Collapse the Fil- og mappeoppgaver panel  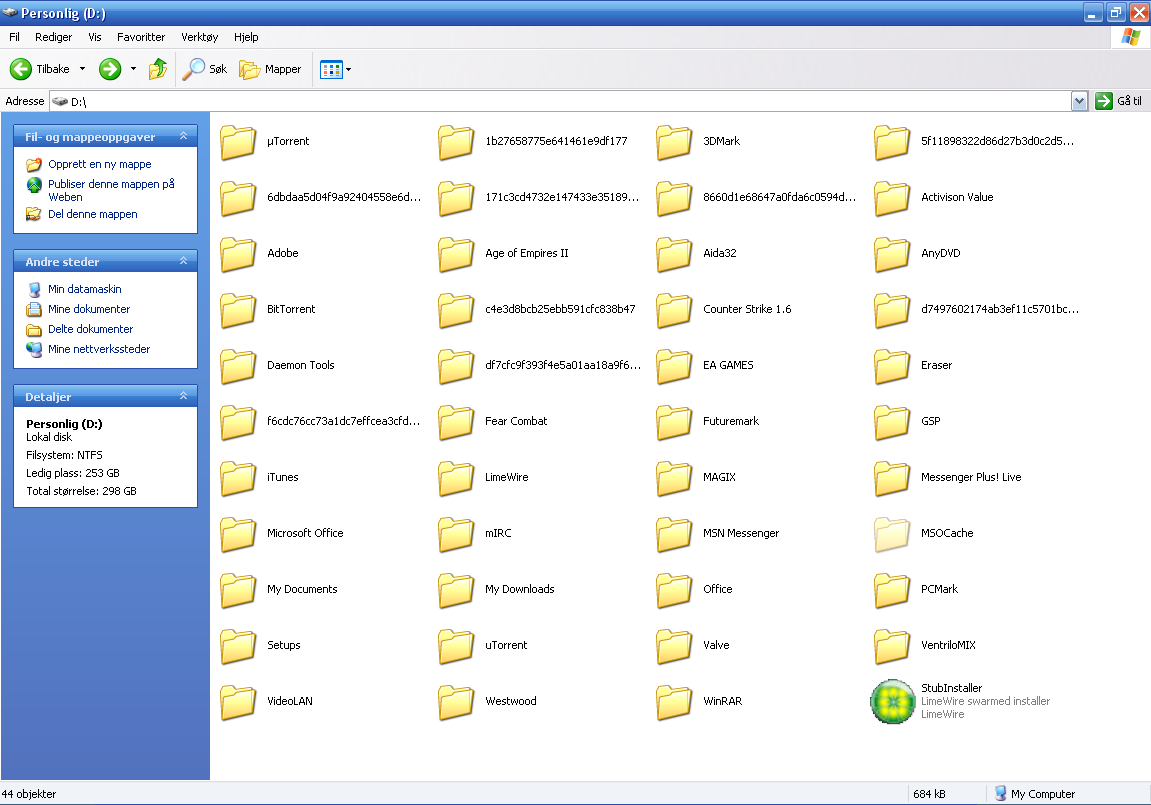183,137
